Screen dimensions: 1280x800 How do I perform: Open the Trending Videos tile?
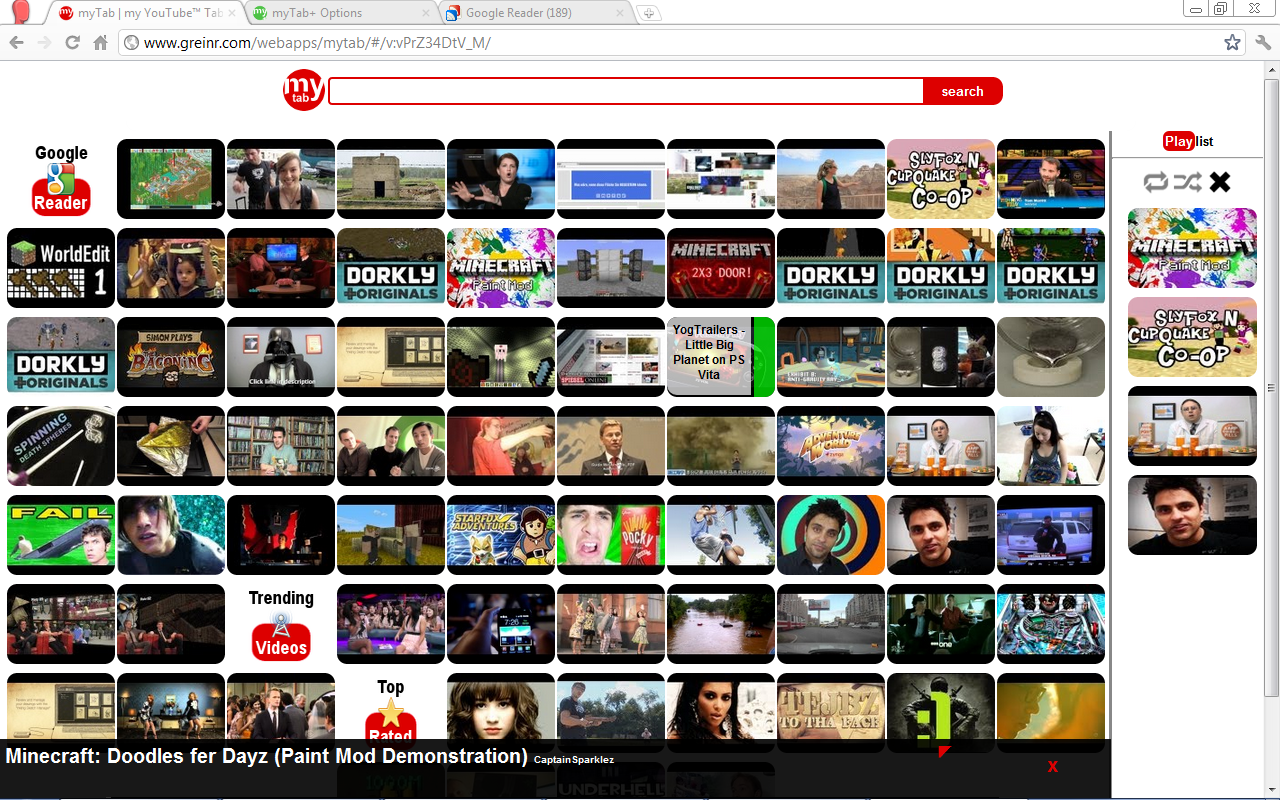pos(281,624)
